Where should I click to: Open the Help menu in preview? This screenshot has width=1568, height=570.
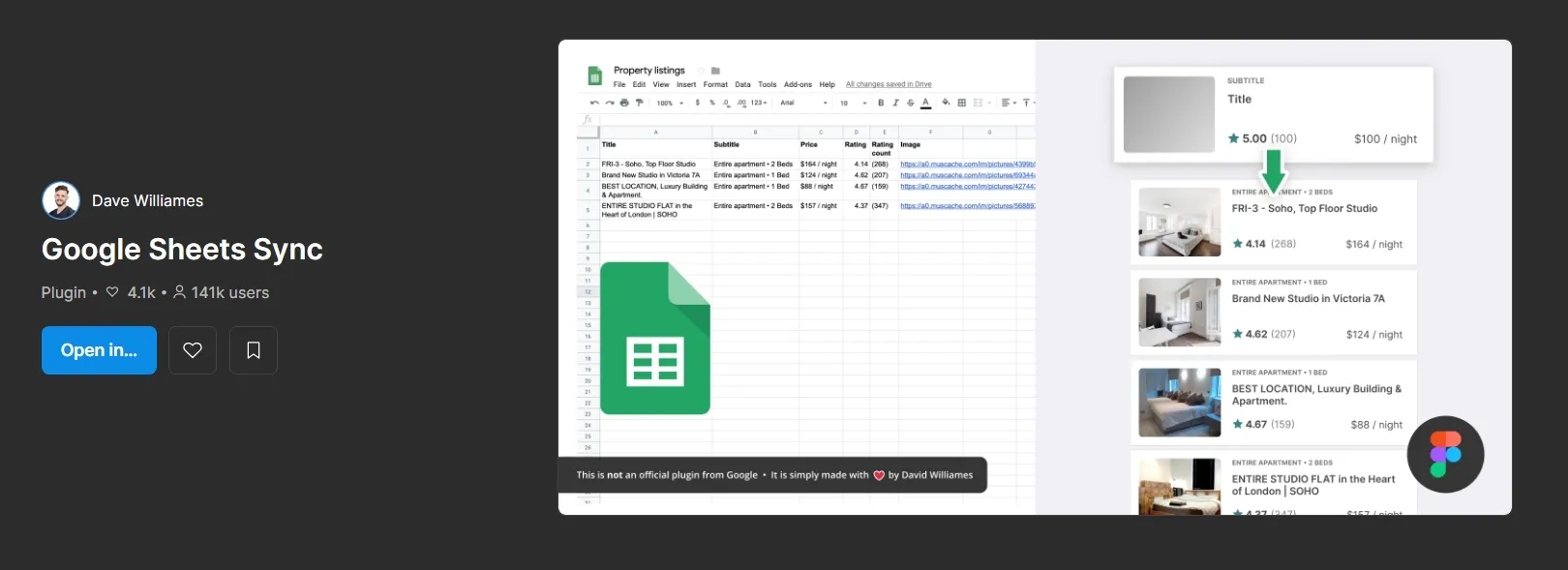[x=827, y=84]
